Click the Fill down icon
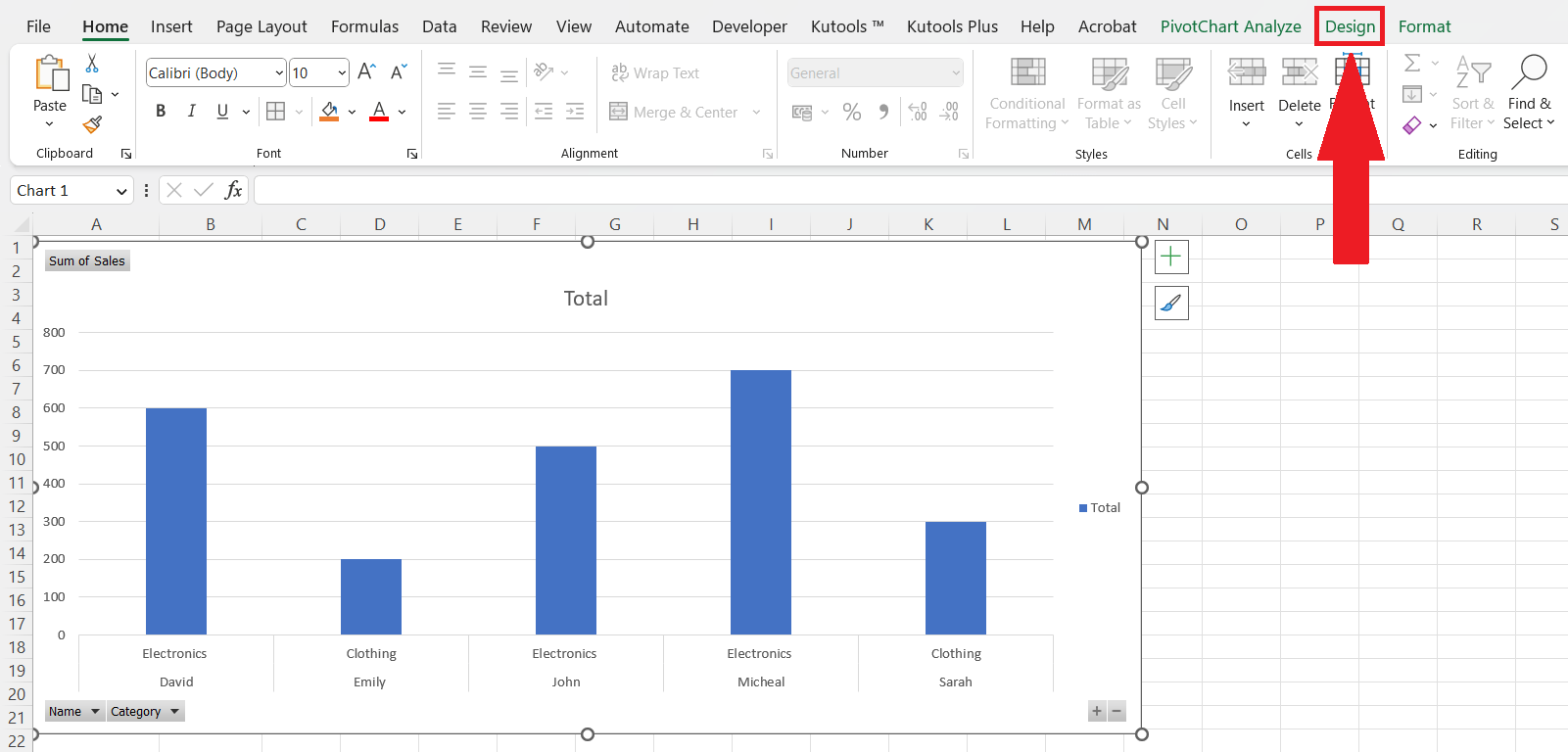The height and width of the screenshot is (752, 1568). (1412, 94)
